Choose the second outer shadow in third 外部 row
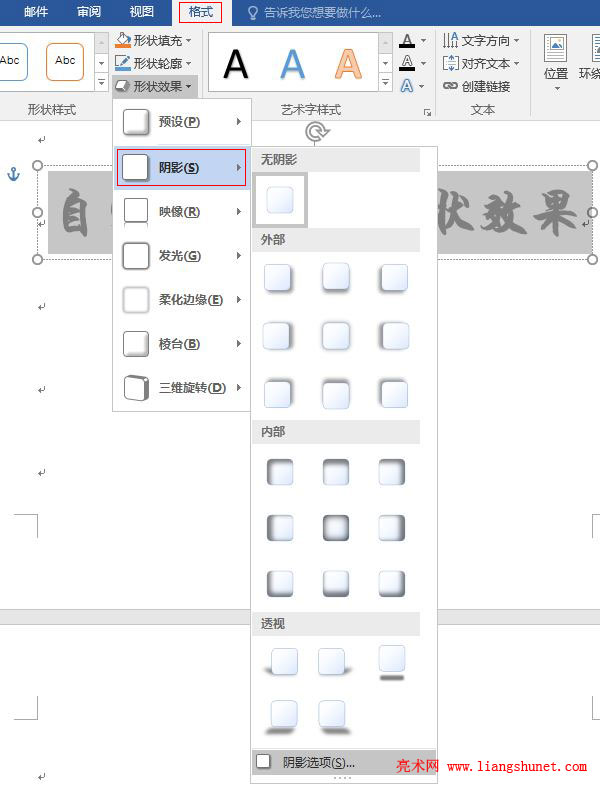600x787 pixels. click(x=336, y=394)
